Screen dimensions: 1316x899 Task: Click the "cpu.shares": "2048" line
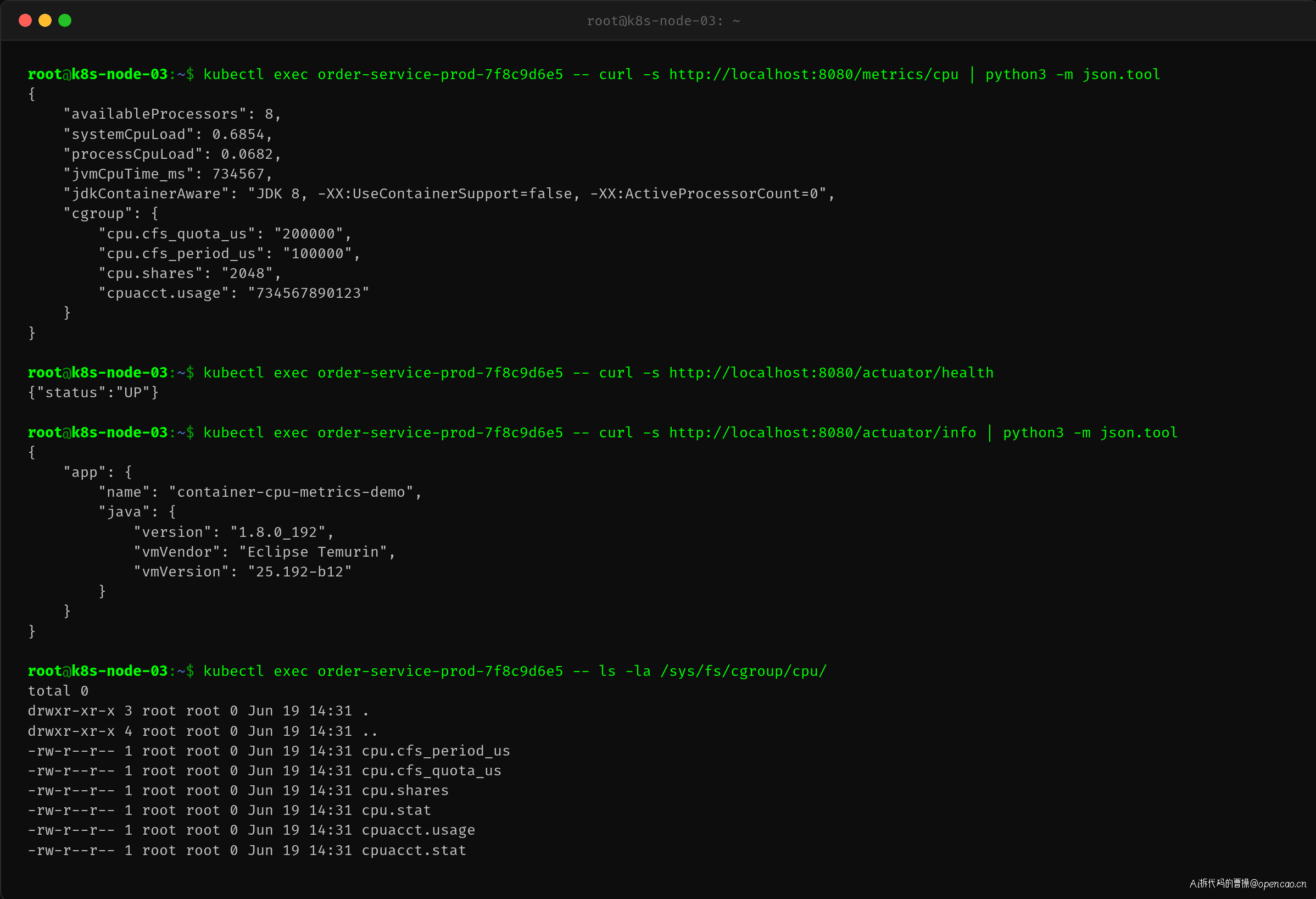pyautogui.click(x=189, y=273)
